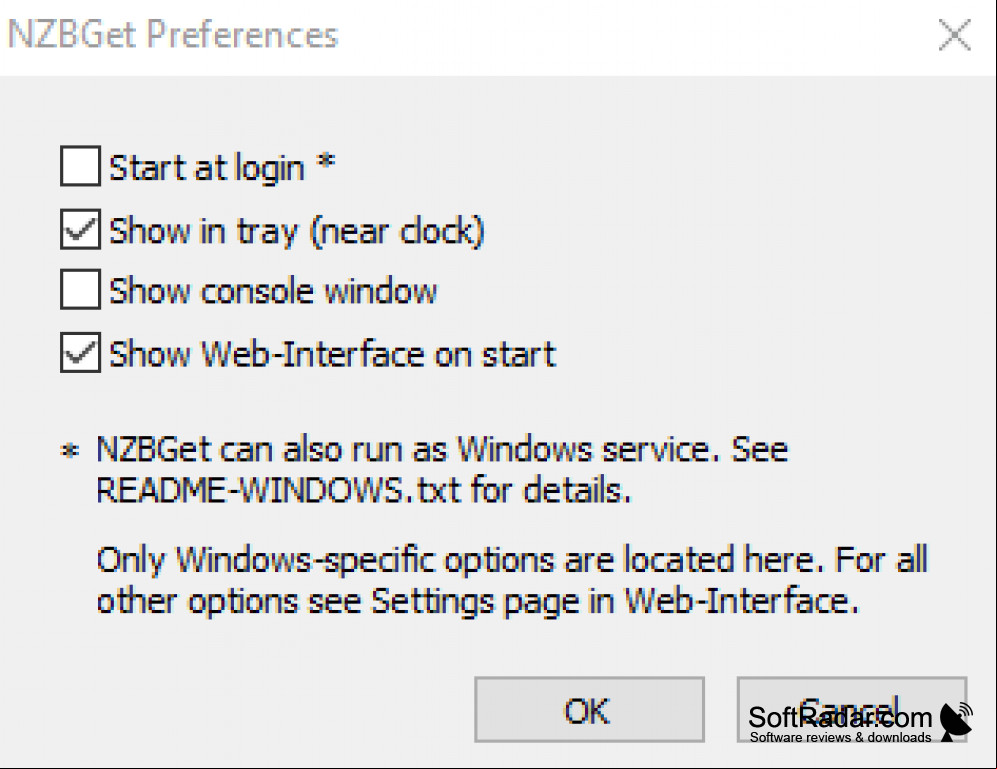This screenshot has height=769, width=997.
Task: Click the 'NZBGet can also run' note line
Action: coord(443,450)
